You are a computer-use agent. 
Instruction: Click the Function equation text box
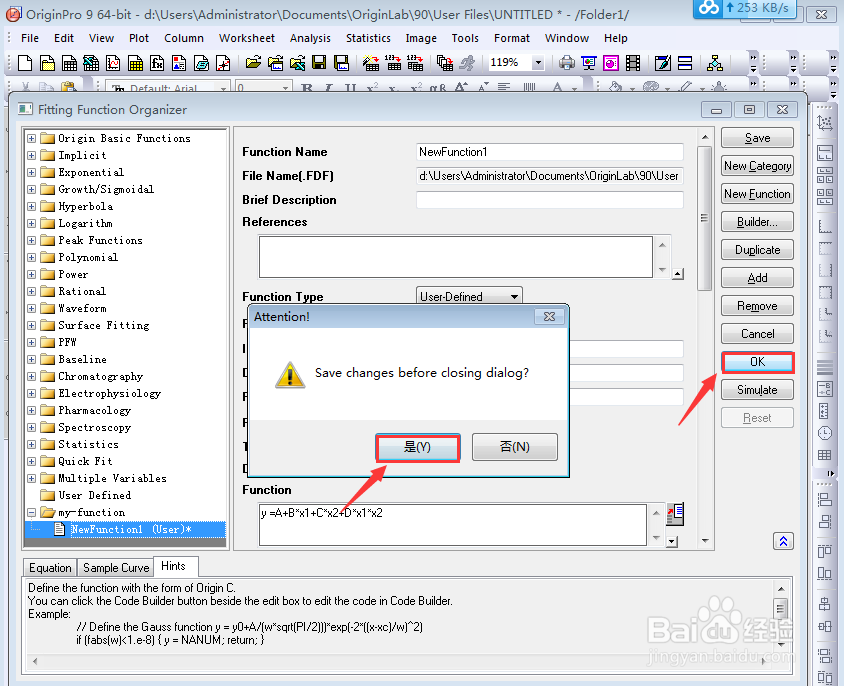(453, 524)
